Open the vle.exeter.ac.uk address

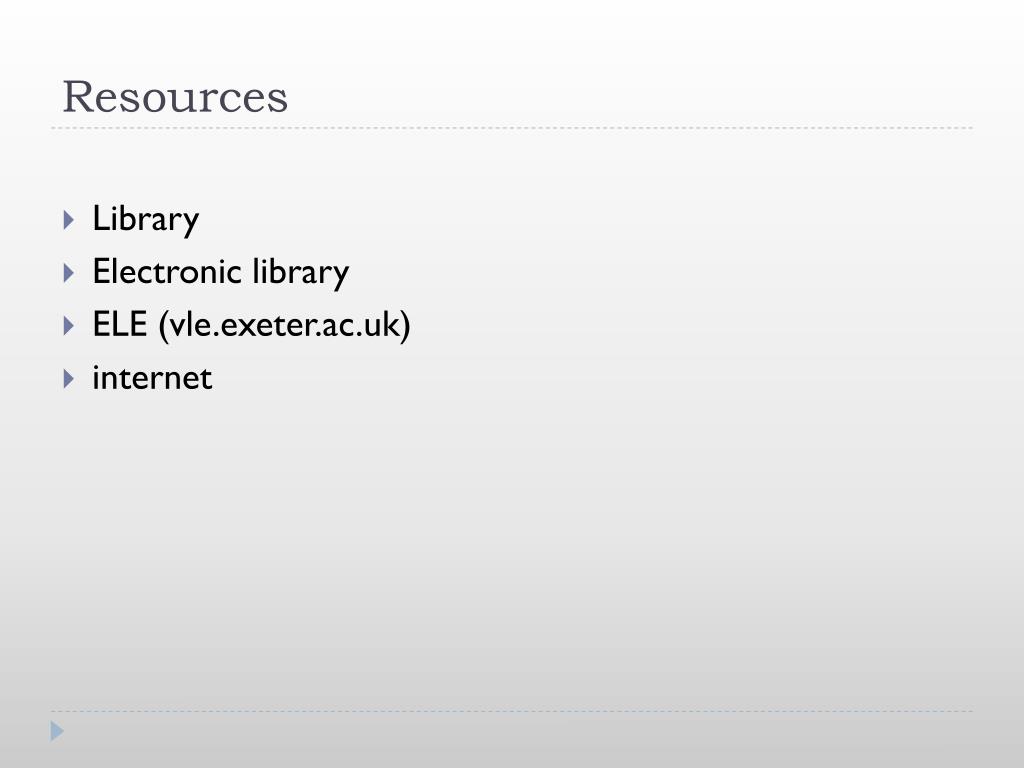coord(285,325)
